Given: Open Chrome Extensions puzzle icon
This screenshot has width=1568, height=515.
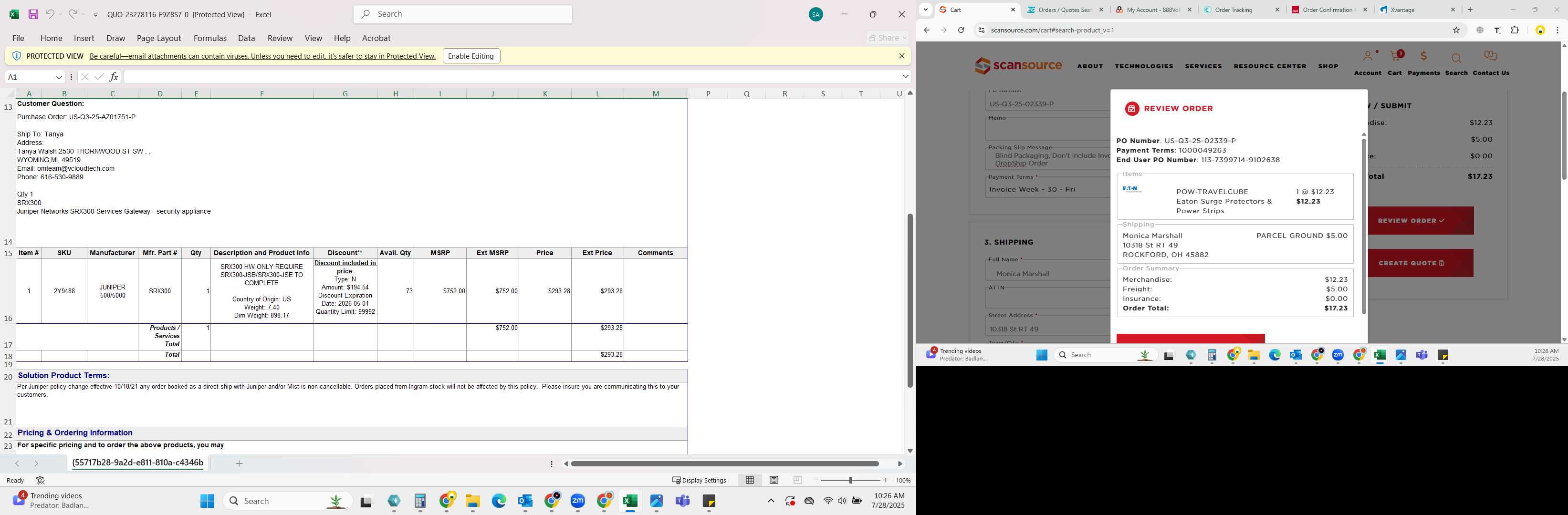Looking at the screenshot, I should [x=1515, y=30].
